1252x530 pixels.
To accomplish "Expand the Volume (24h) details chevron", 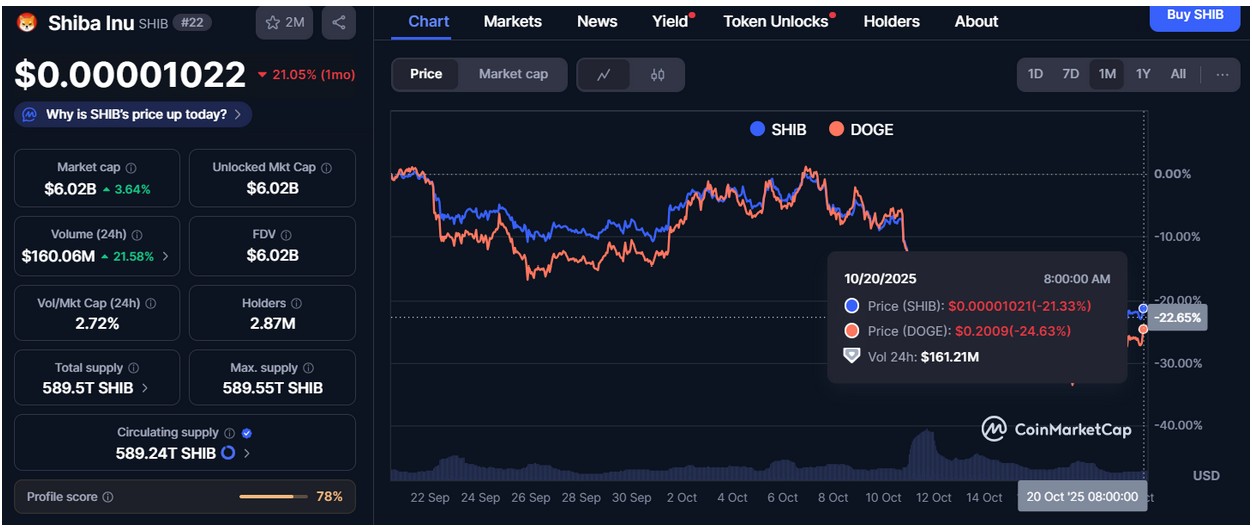I will [165, 256].
